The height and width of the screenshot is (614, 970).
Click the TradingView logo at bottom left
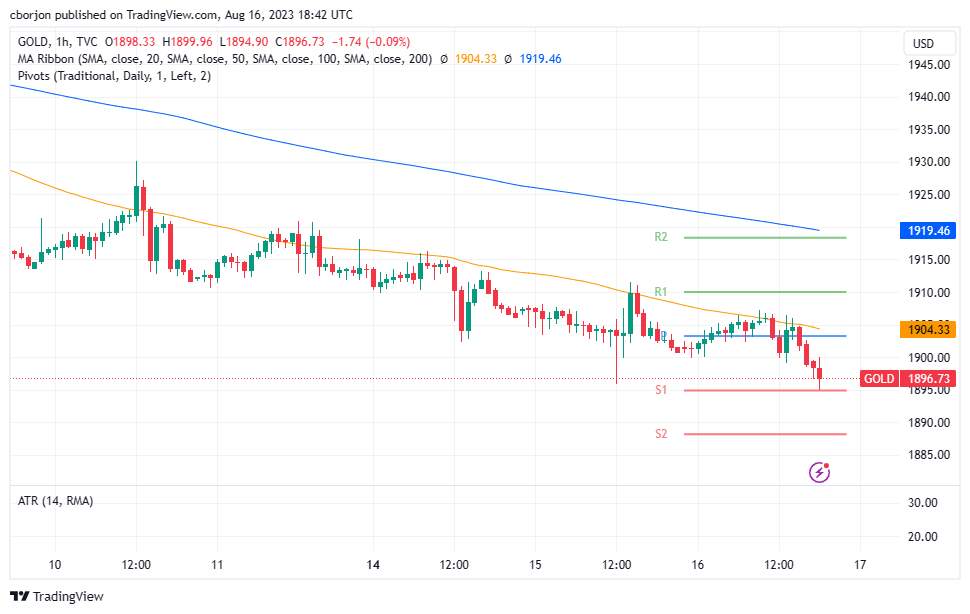[x=55, y=596]
